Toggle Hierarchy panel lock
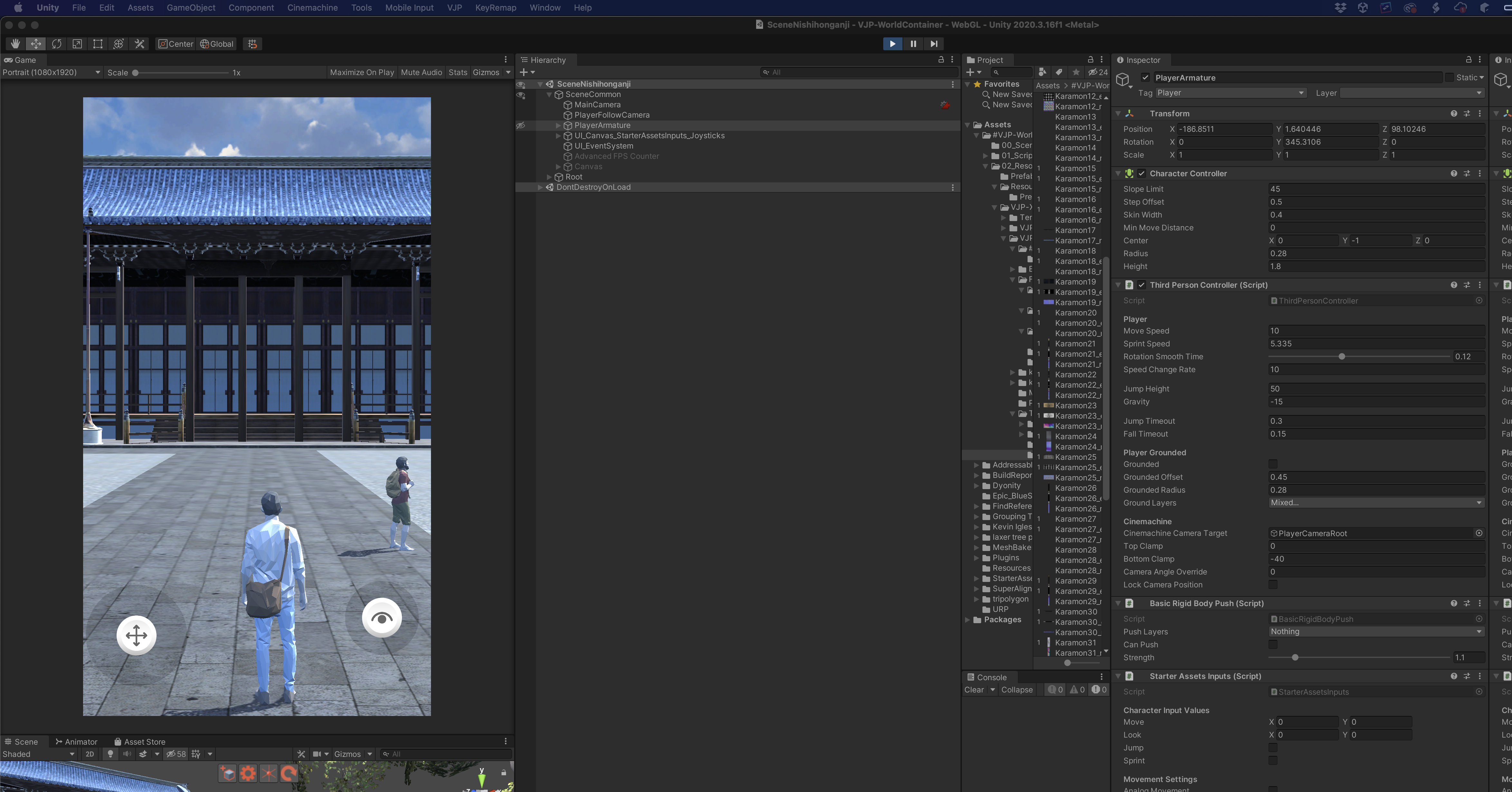This screenshot has height=792, width=1512. pos(941,60)
